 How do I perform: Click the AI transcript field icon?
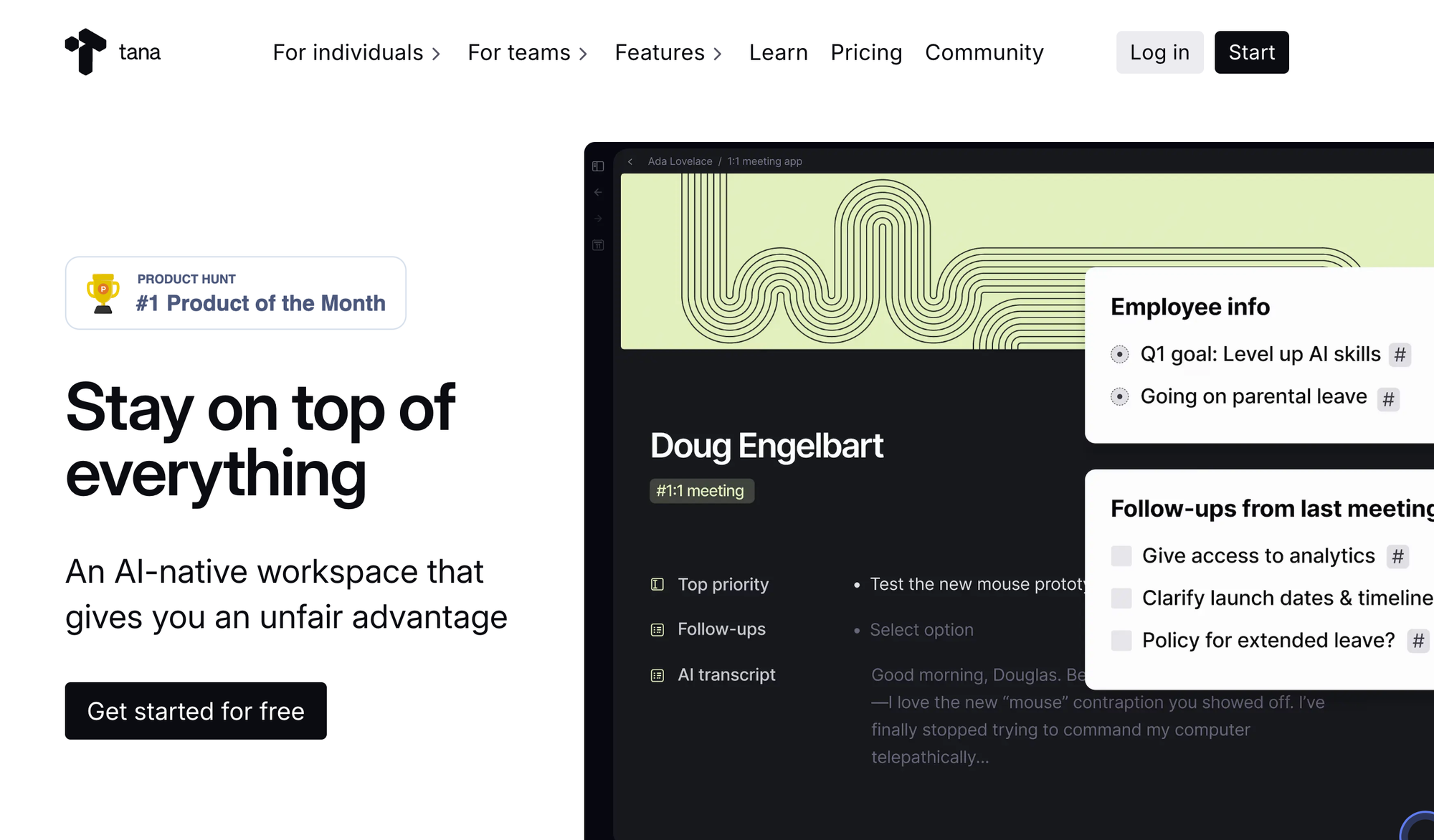point(657,675)
